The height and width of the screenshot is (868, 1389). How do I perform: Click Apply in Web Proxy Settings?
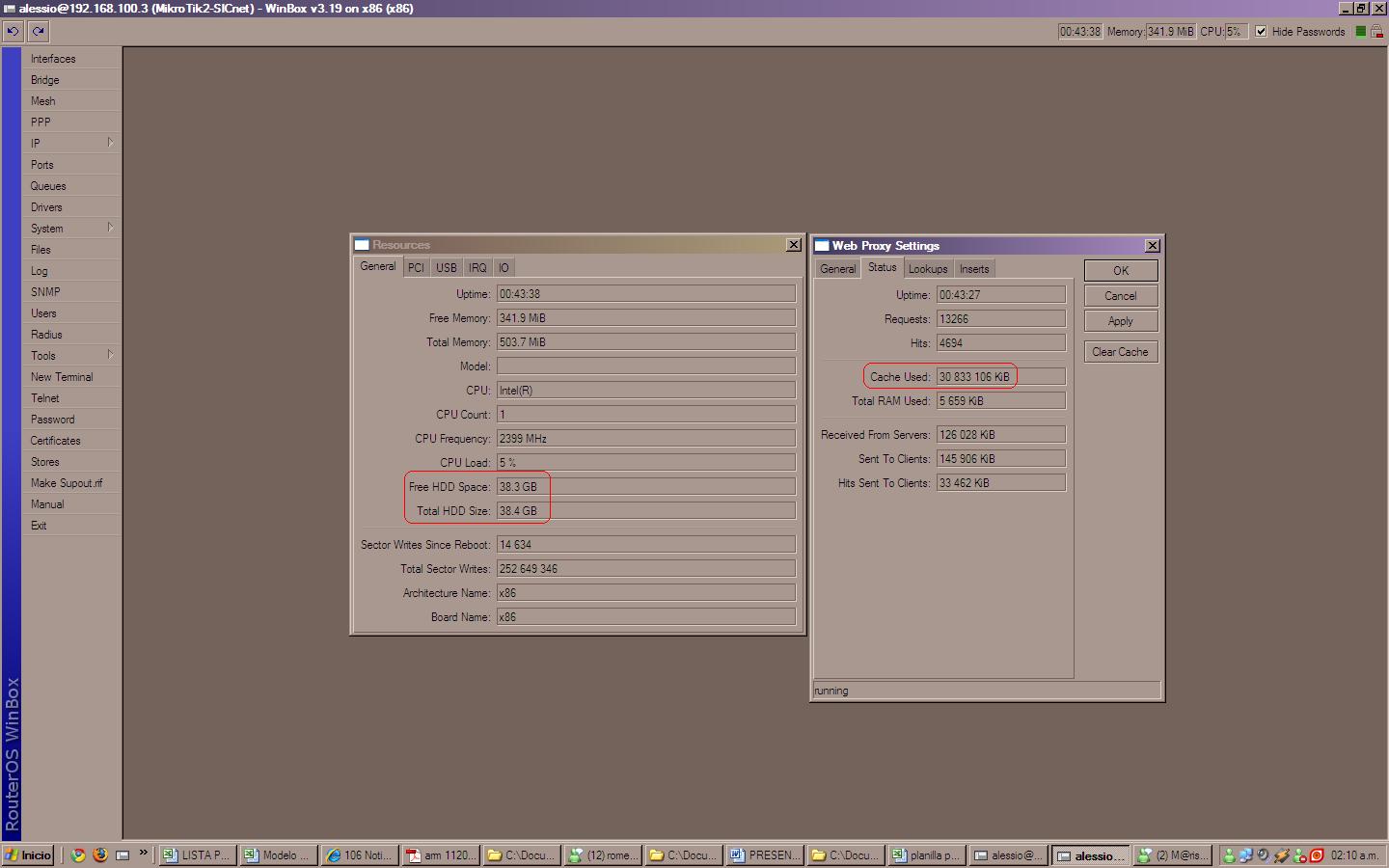[1120, 321]
